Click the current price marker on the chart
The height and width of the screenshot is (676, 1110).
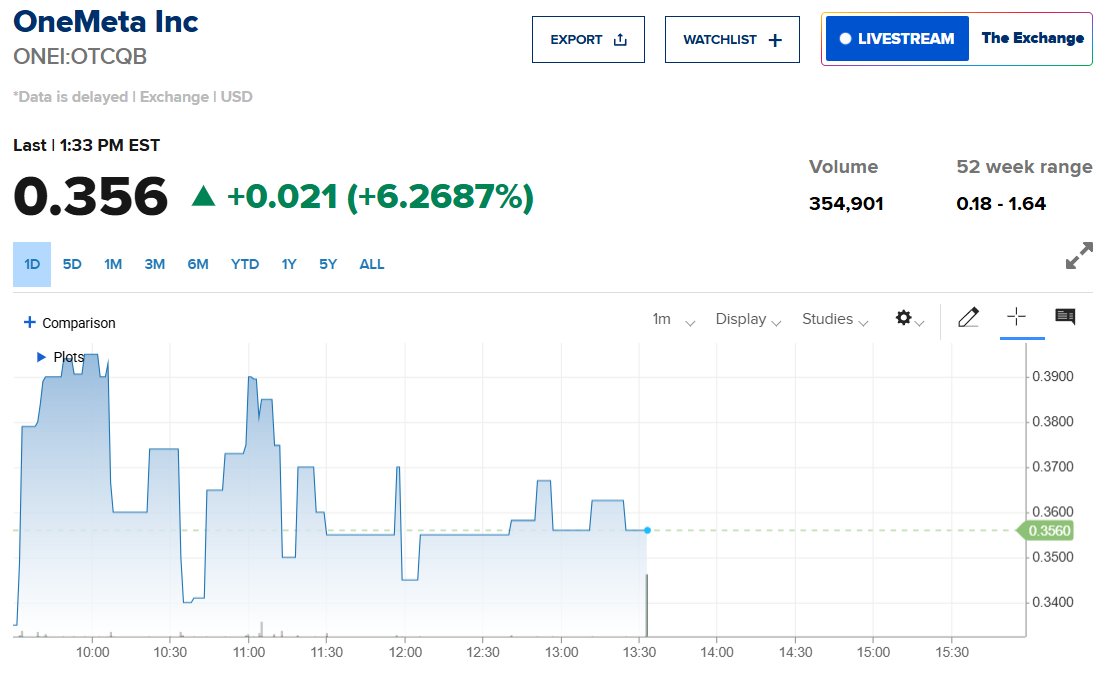(647, 531)
